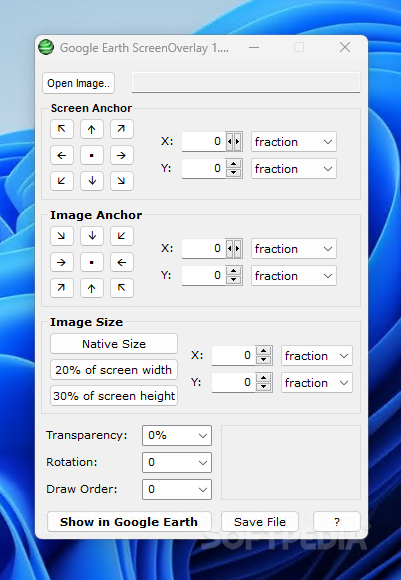Image resolution: width=401 pixels, height=580 pixels.
Task: Set Screen Anchor to right arrow
Action: tap(122, 155)
